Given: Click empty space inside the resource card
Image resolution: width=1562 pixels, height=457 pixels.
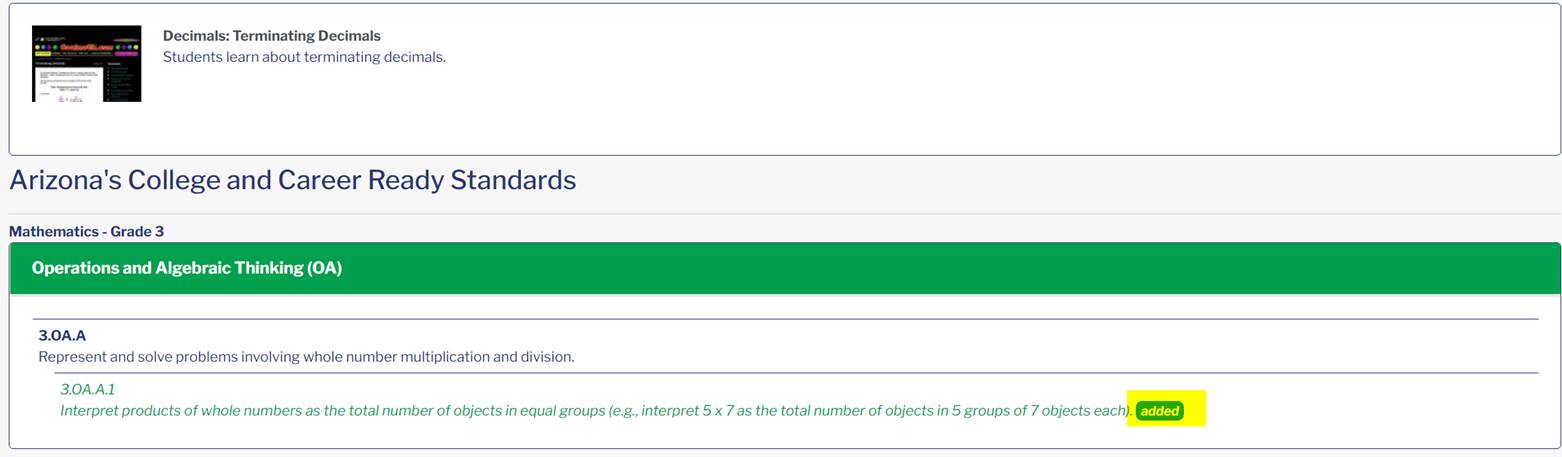Looking at the screenshot, I should pyautogui.click(x=900, y=100).
